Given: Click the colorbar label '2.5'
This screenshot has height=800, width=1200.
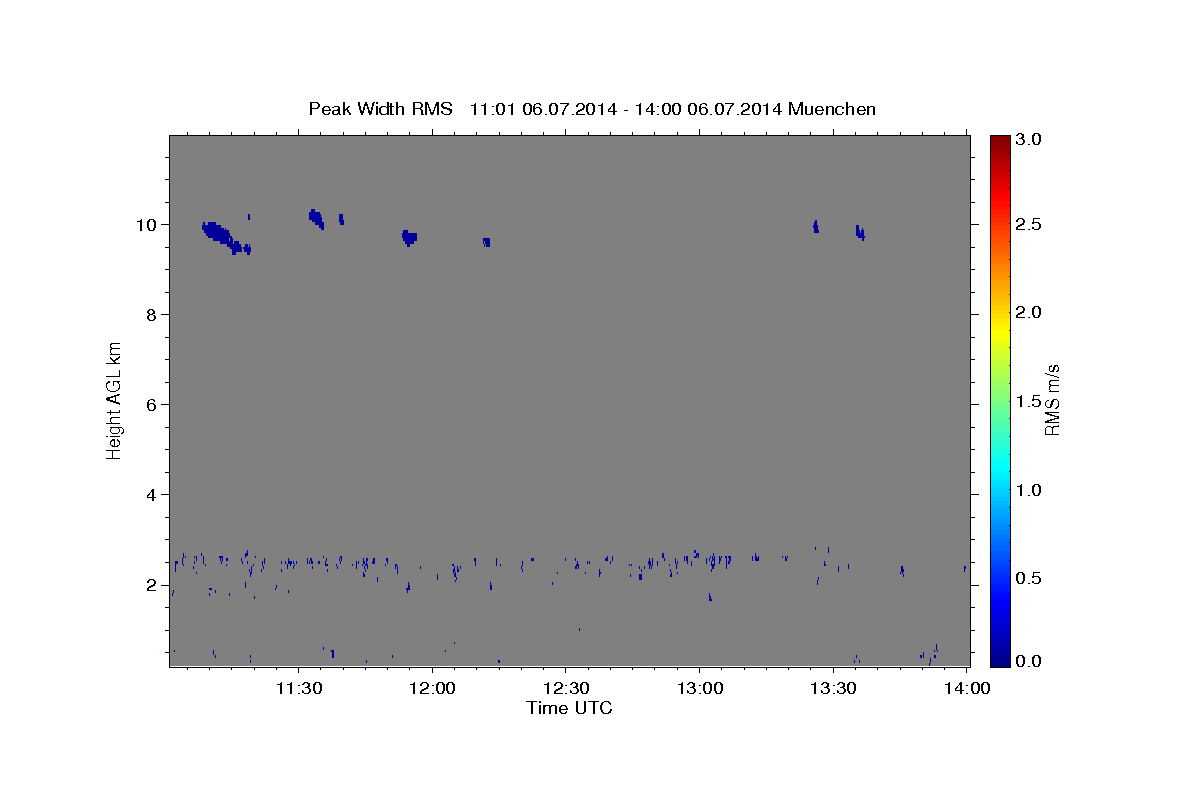Looking at the screenshot, I should (1028, 225).
